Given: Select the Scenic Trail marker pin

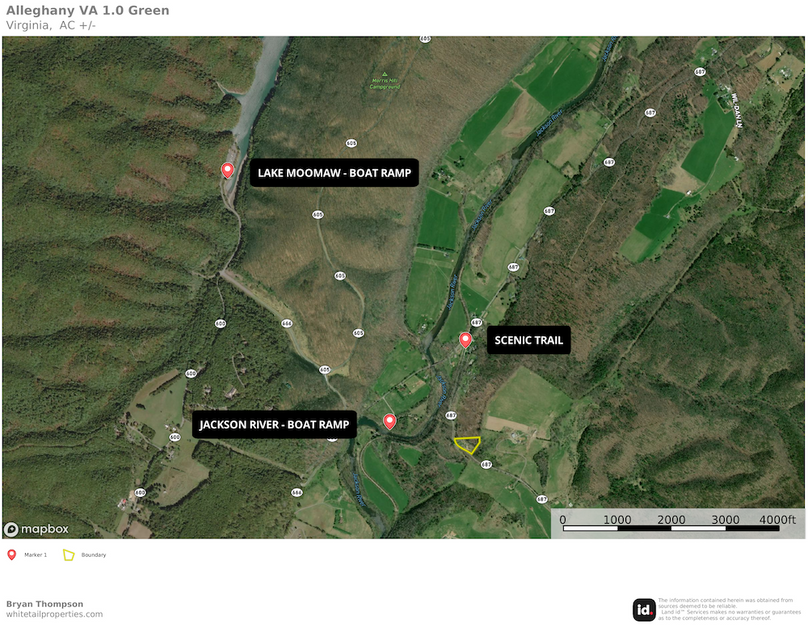Looking at the screenshot, I should coord(465,339).
